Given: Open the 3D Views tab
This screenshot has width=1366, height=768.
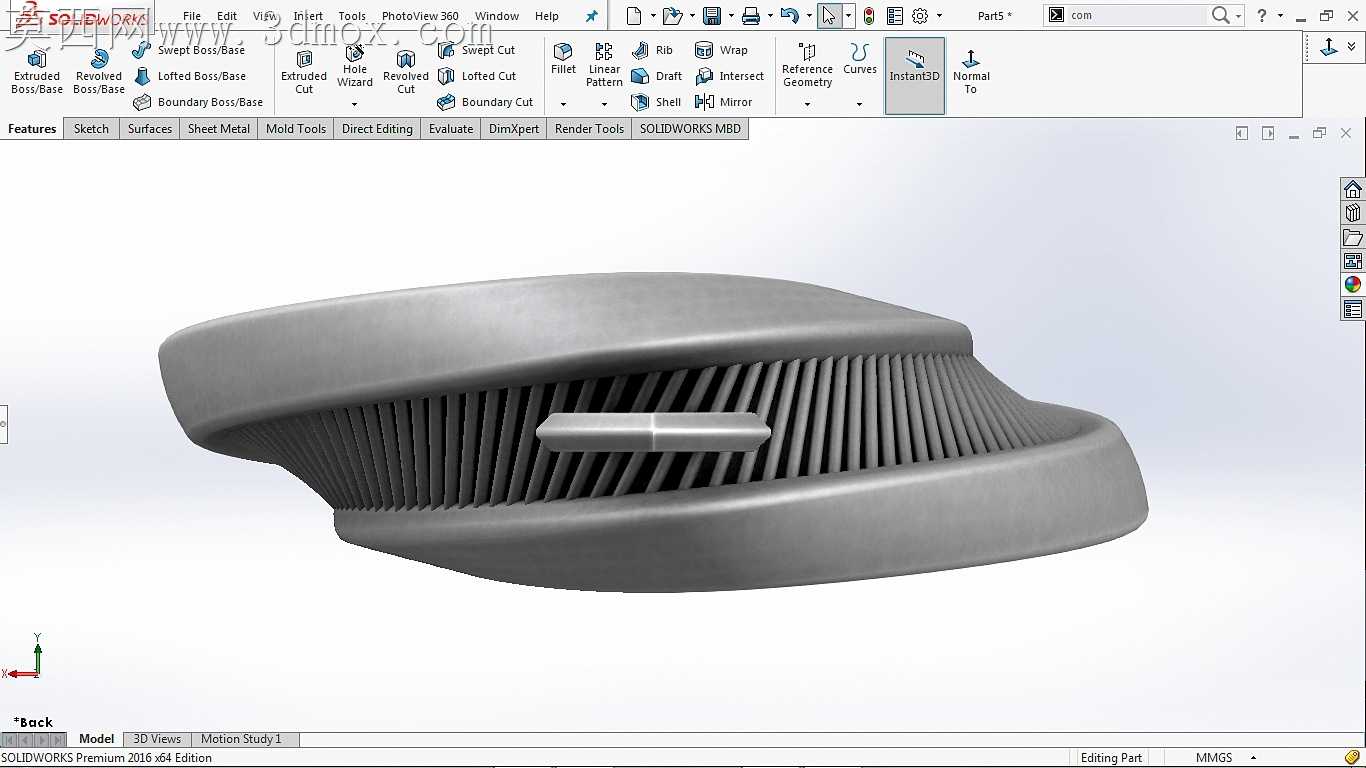Looking at the screenshot, I should 157,739.
